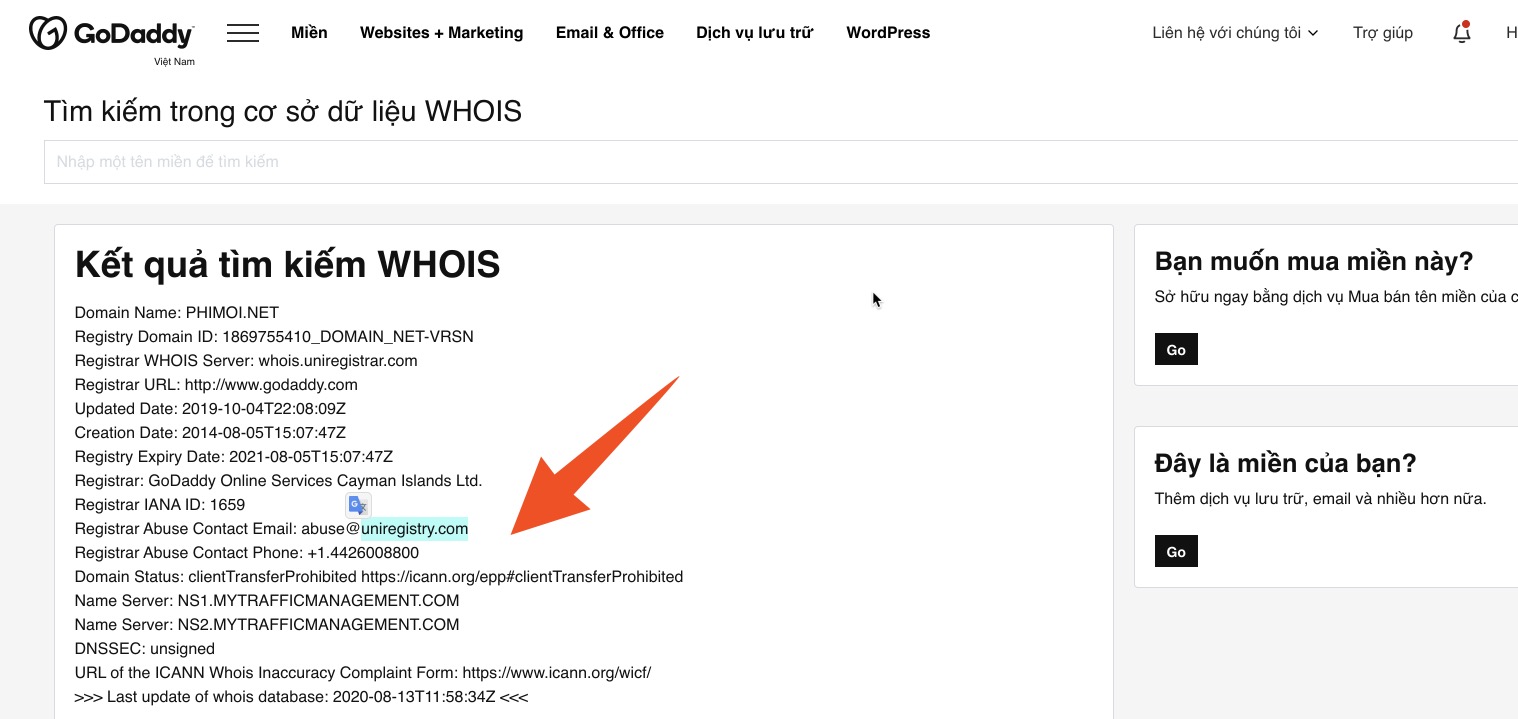The height and width of the screenshot is (719, 1518).
Task: Click the GoDaddy logo
Action: 111,34
